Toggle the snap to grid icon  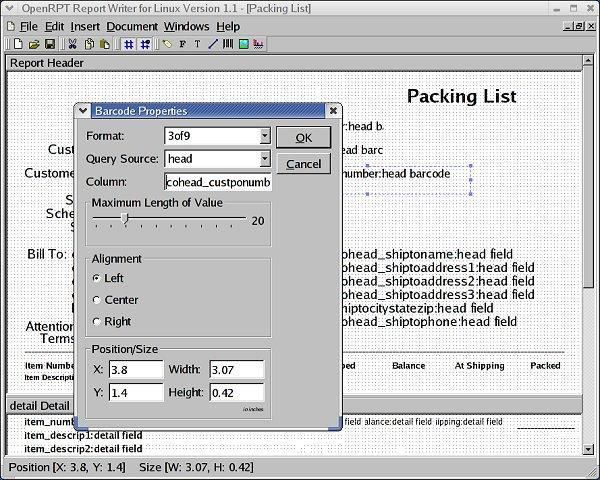(145, 44)
